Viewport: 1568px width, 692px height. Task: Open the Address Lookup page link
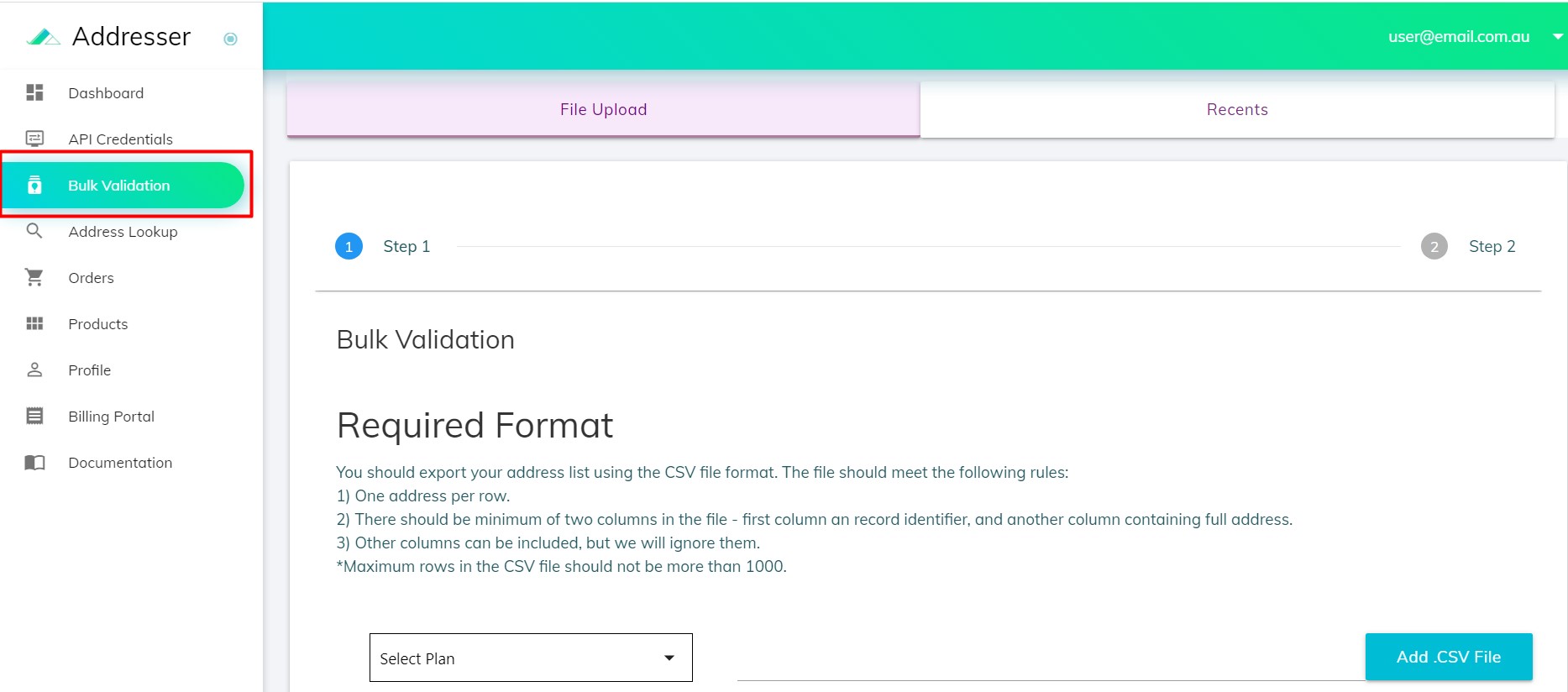tap(123, 232)
